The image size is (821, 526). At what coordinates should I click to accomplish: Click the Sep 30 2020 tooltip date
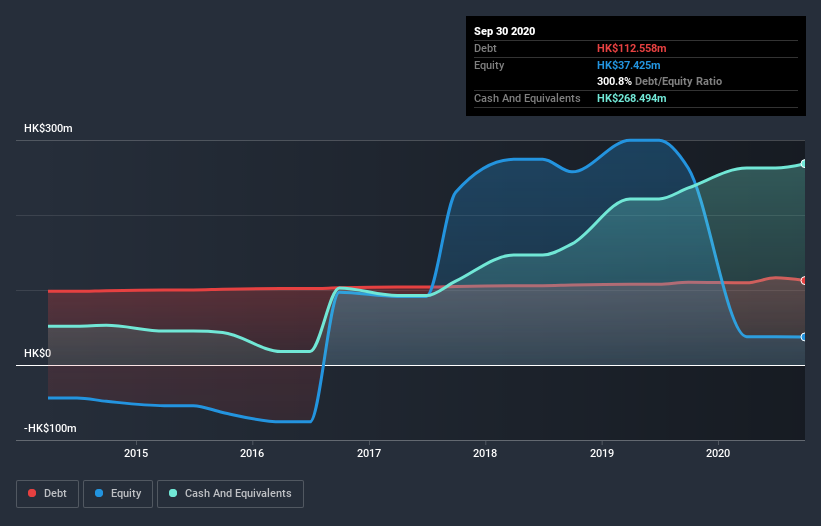tap(505, 31)
